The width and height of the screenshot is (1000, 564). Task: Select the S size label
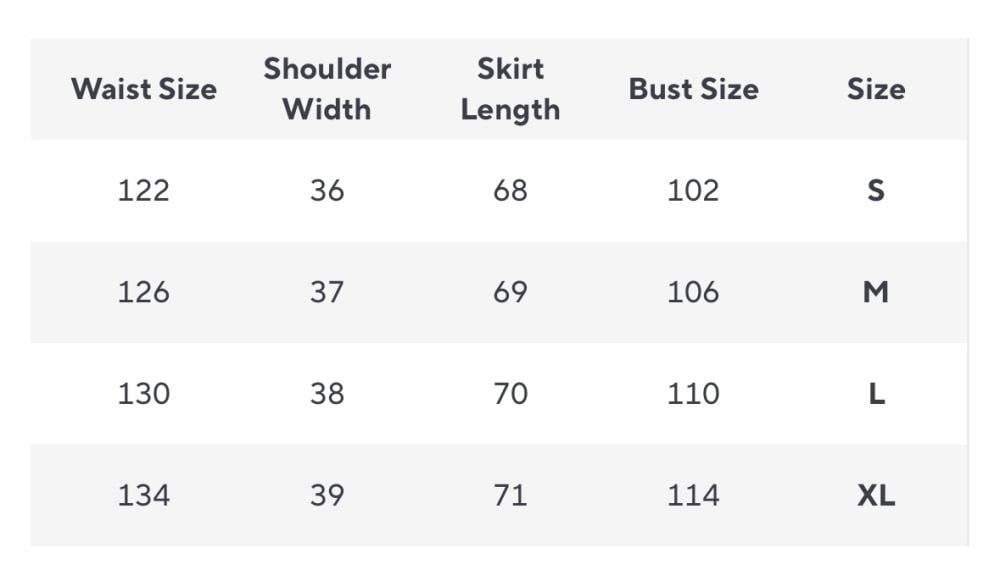876,190
